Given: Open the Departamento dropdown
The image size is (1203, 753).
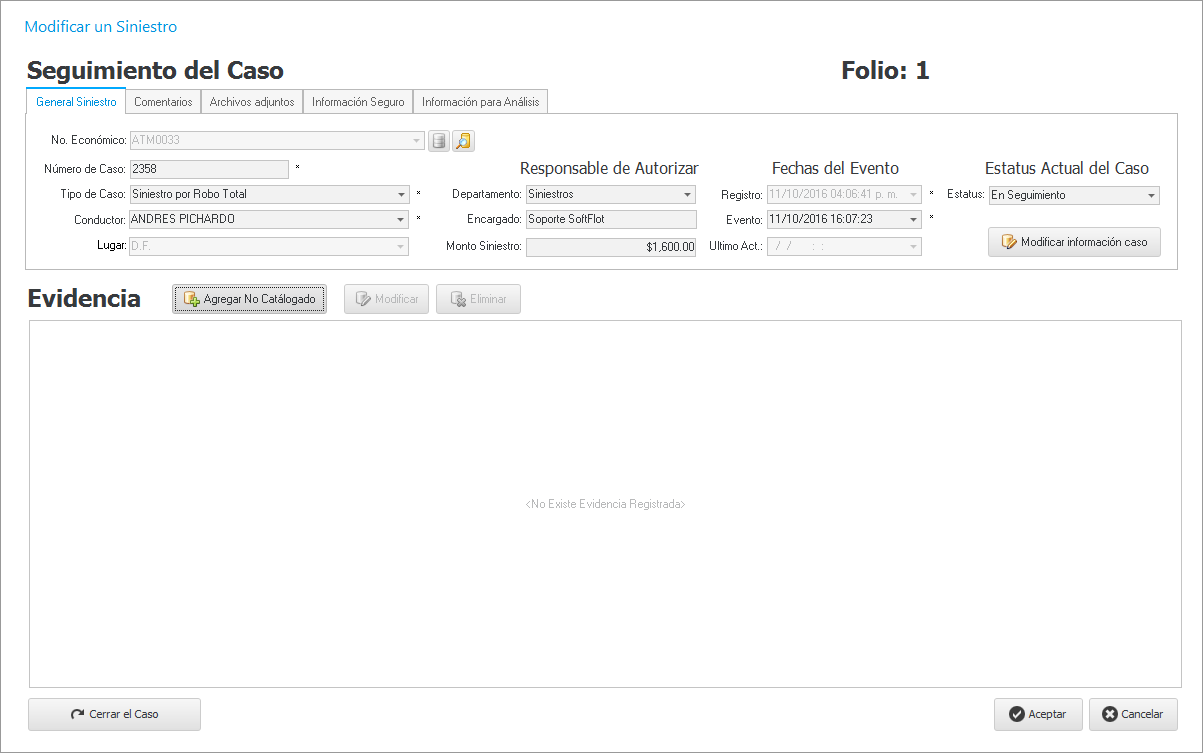Looking at the screenshot, I should click(x=687, y=195).
